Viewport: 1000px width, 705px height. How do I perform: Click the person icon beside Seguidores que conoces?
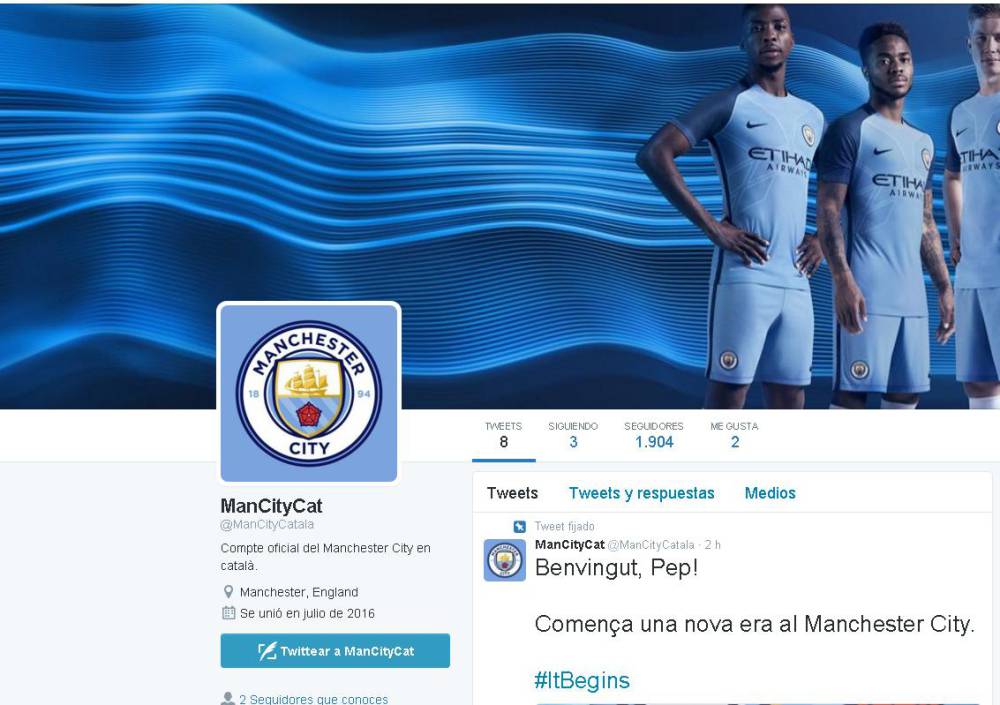point(228,699)
